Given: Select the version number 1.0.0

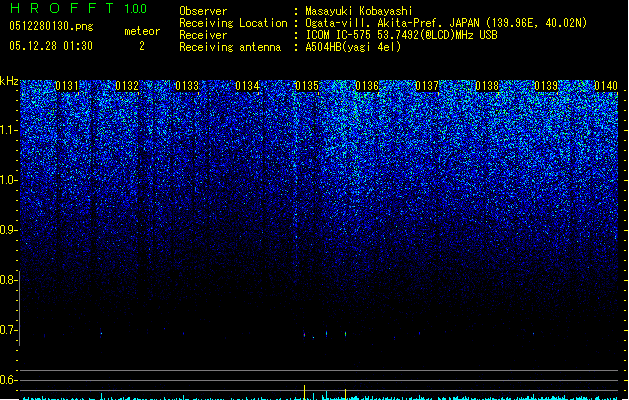Looking at the screenshot, I should point(136,9).
